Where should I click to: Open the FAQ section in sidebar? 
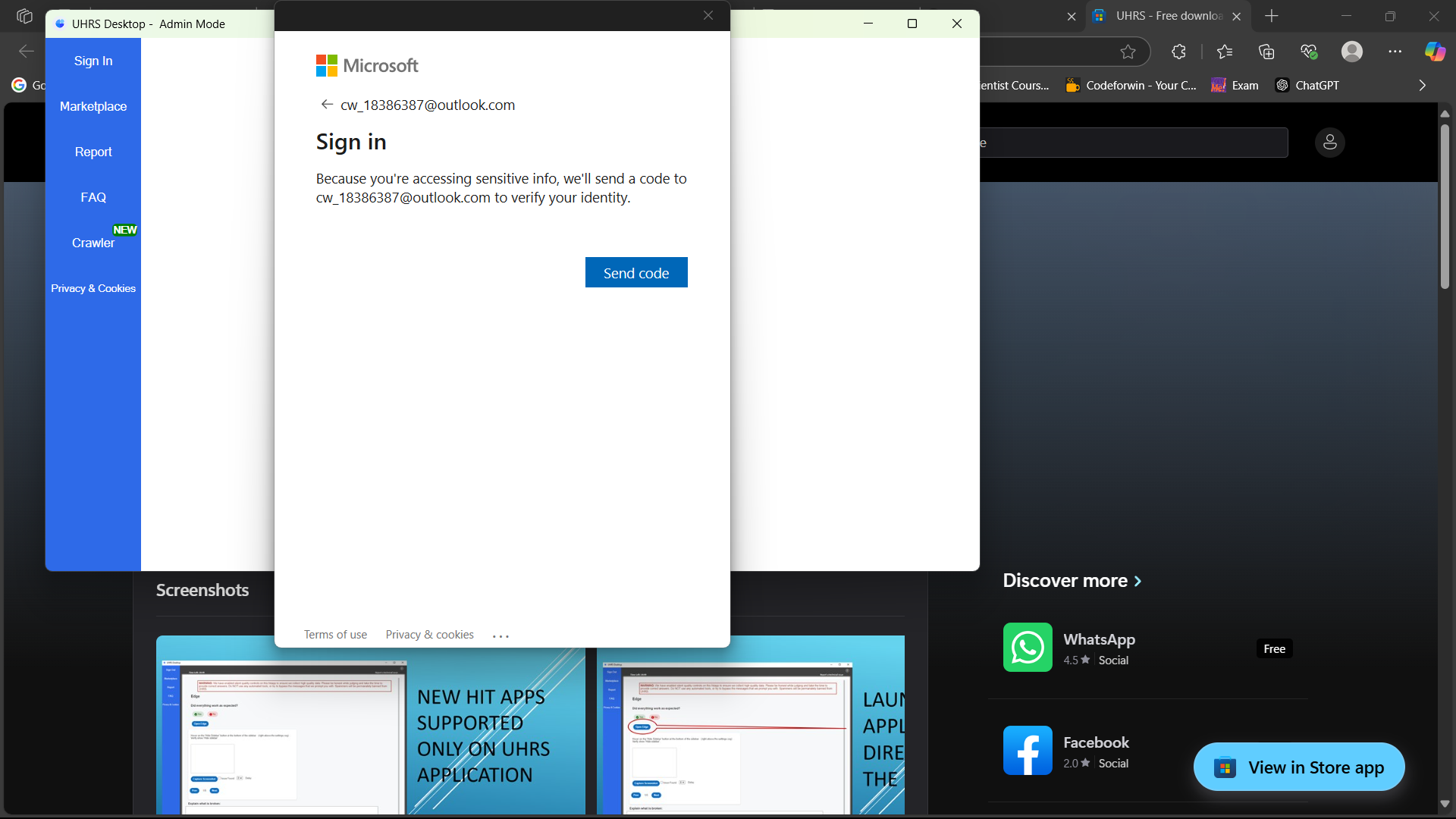[x=93, y=197]
